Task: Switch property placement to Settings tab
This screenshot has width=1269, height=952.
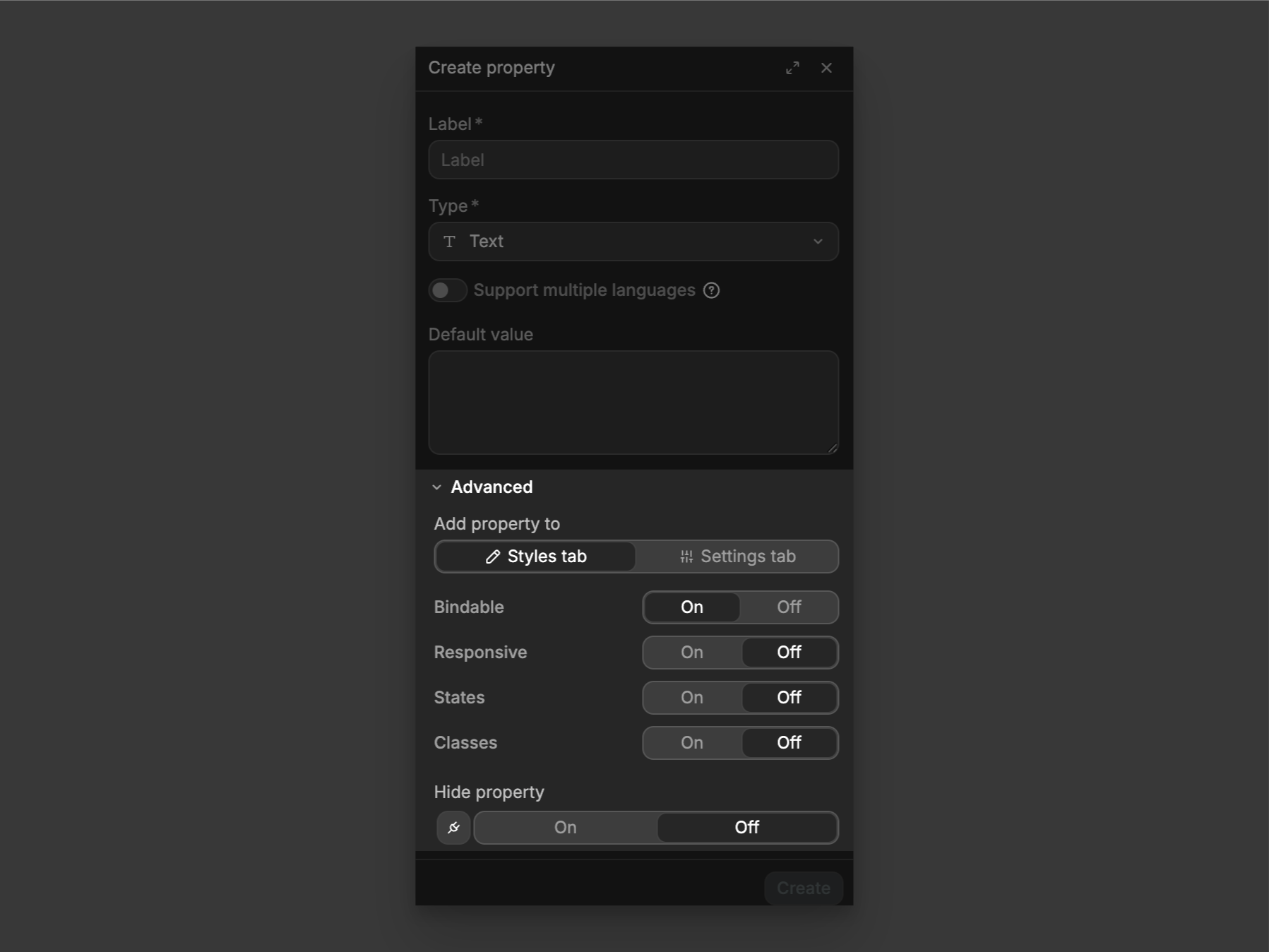Action: pos(738,557)
